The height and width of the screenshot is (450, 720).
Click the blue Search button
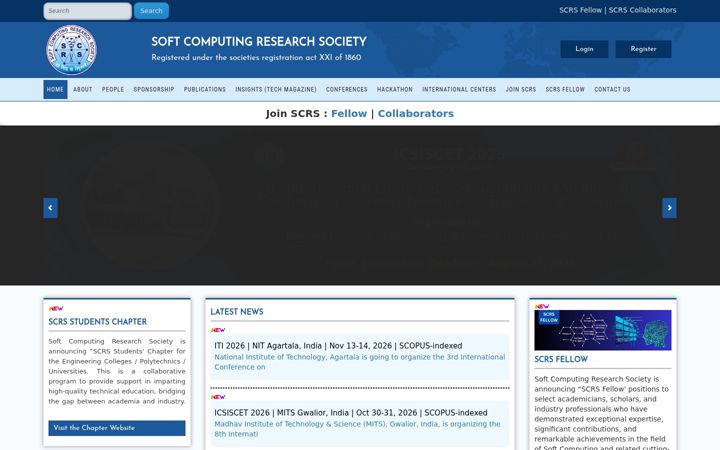pos(152,11)
